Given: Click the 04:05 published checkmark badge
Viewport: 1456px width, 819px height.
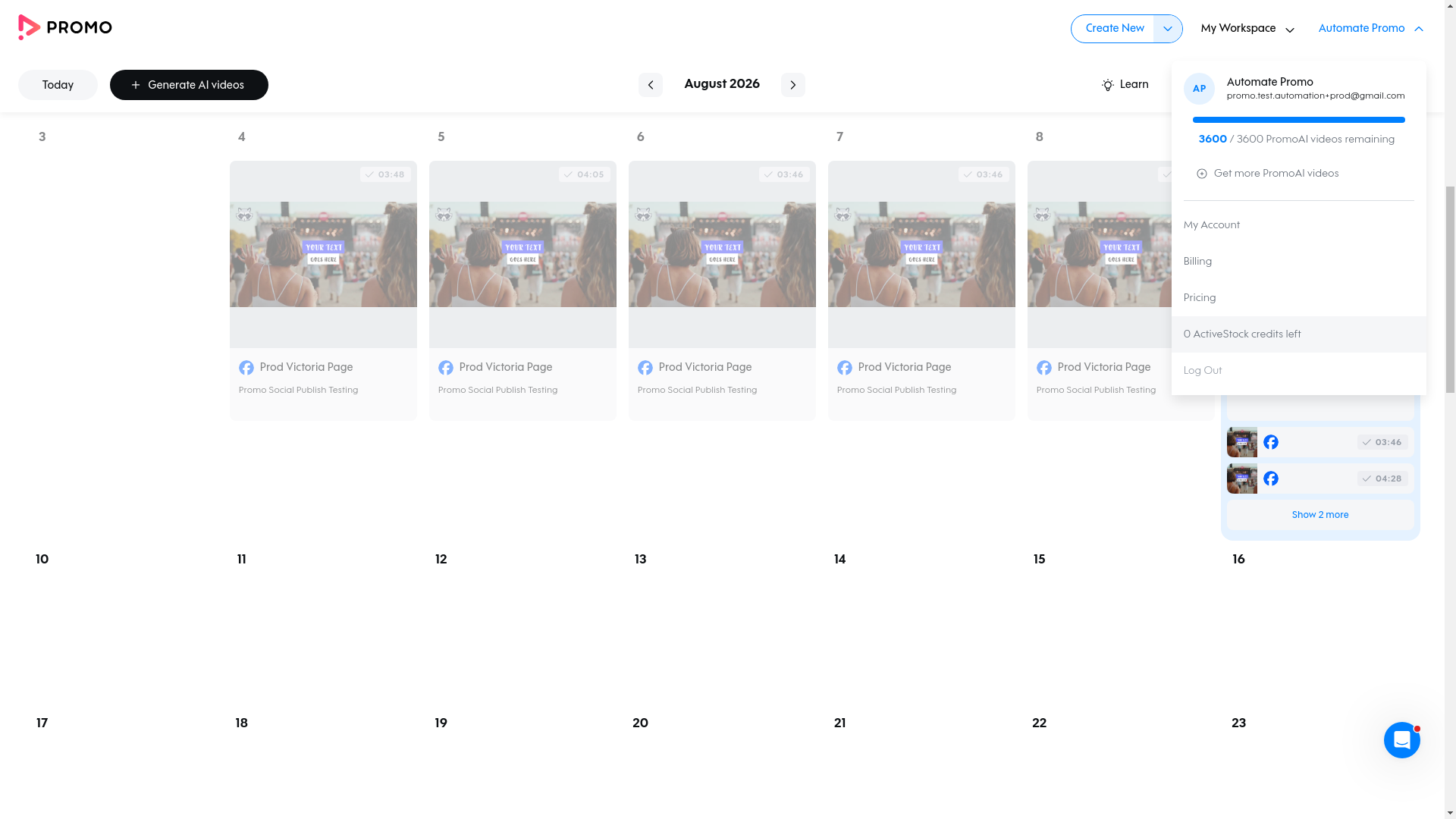Looking at the screenshot, I should 584,174.
